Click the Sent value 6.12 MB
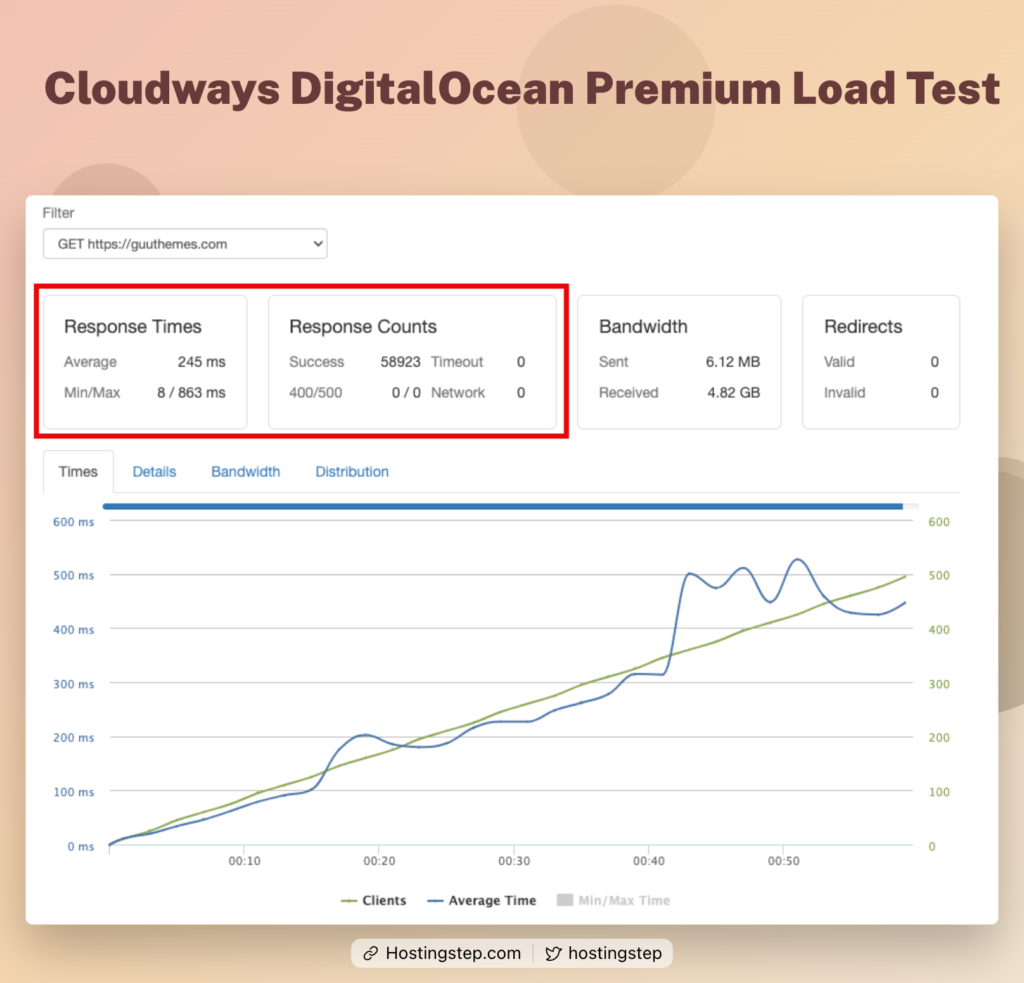This screenshot has height=983, width=1024. coord(733,362)
